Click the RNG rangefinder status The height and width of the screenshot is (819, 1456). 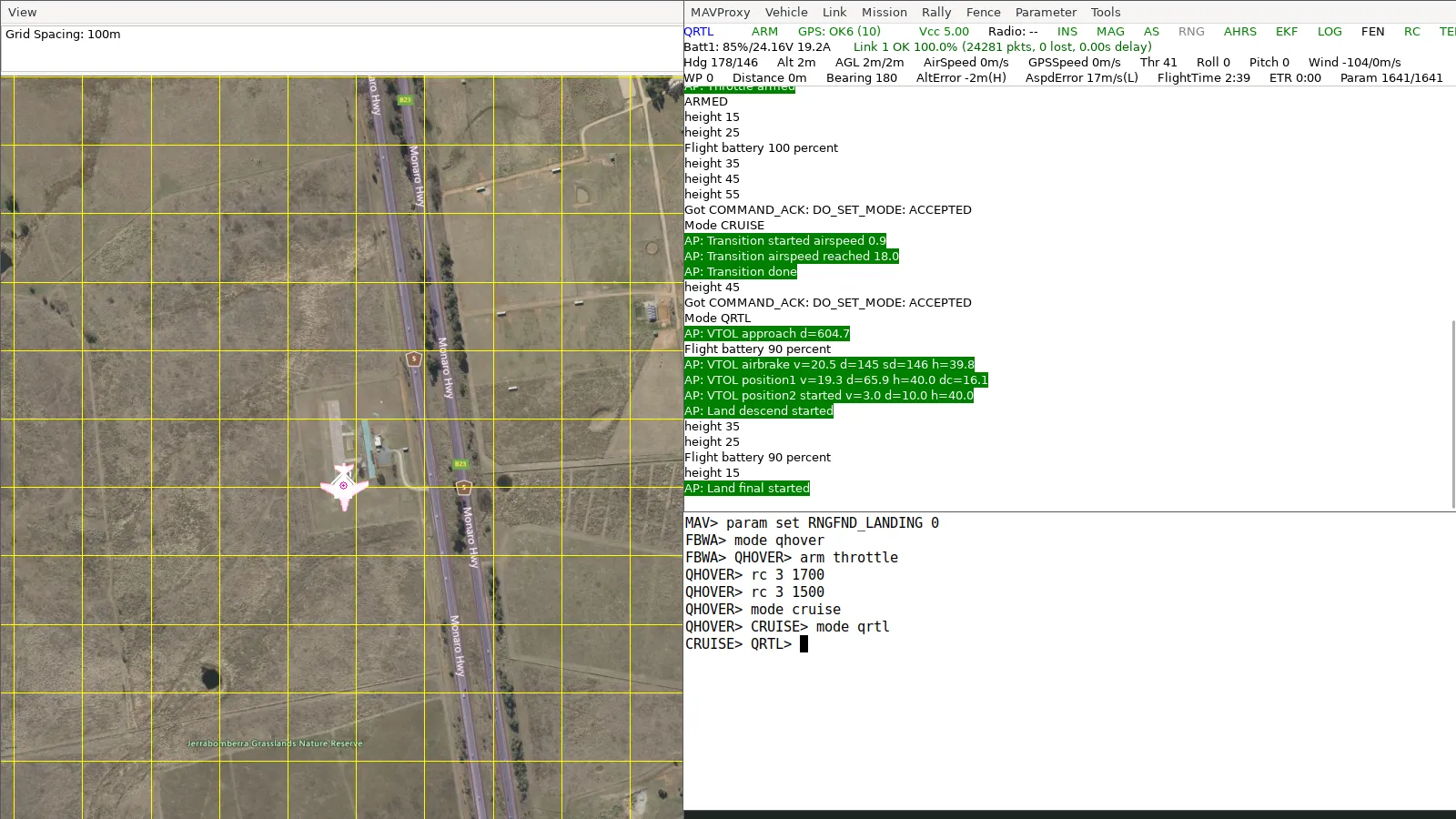click(x=1191, y=31)
